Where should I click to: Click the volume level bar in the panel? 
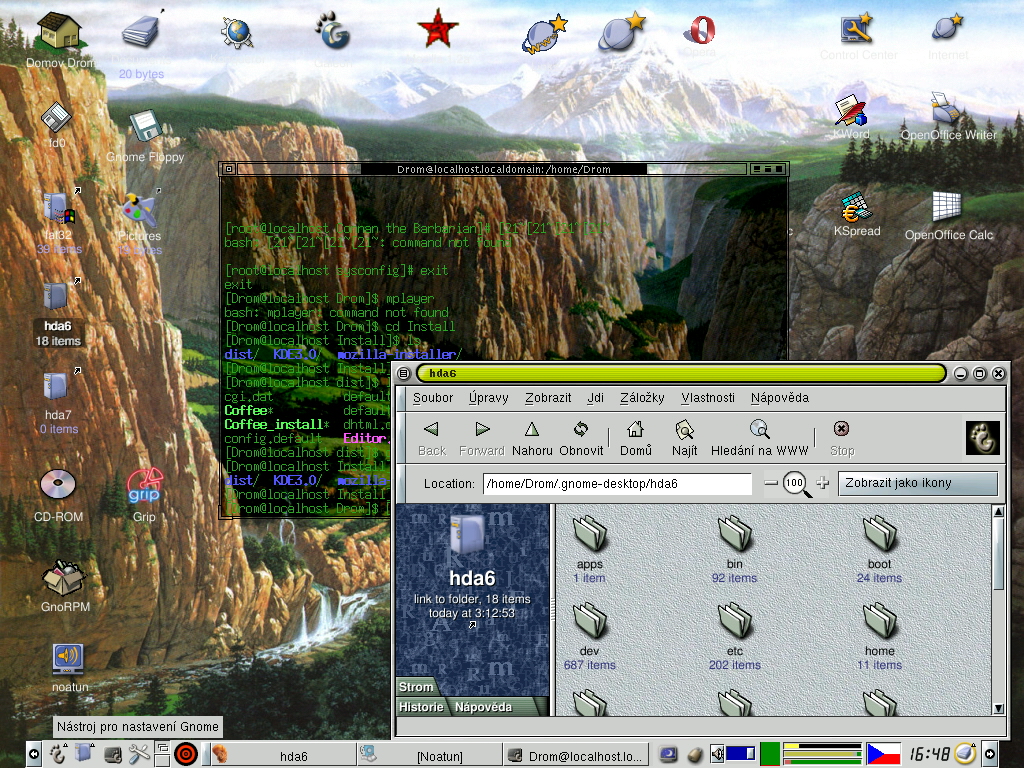pyautogui.click(x=740, y=753)
